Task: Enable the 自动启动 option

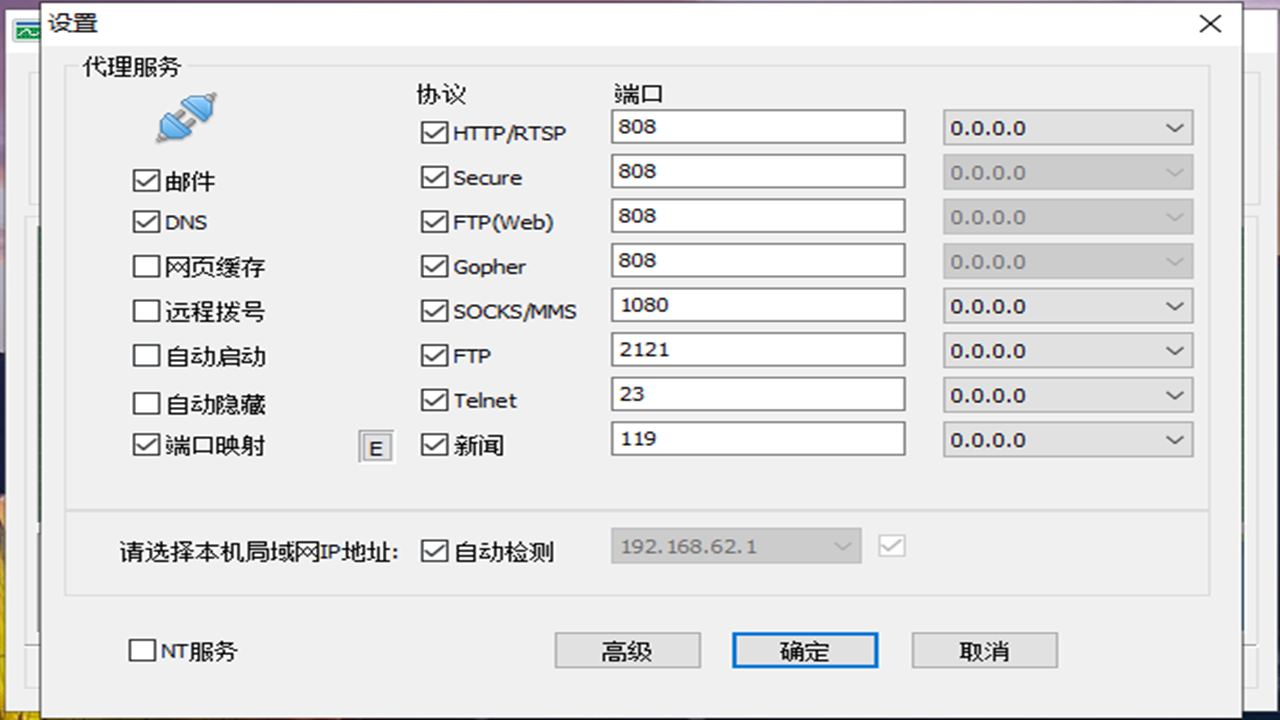Action: pyautogui.click(x=146, y=356)
